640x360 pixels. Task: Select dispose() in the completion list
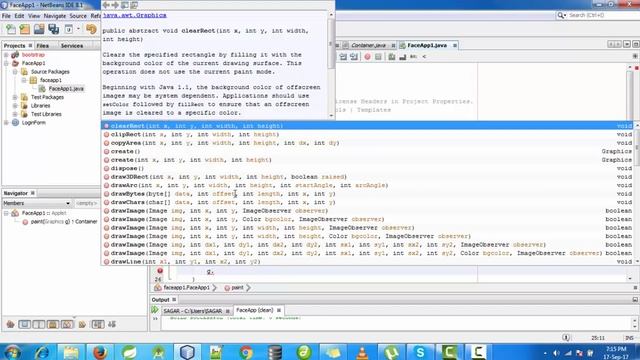point(367,168)
